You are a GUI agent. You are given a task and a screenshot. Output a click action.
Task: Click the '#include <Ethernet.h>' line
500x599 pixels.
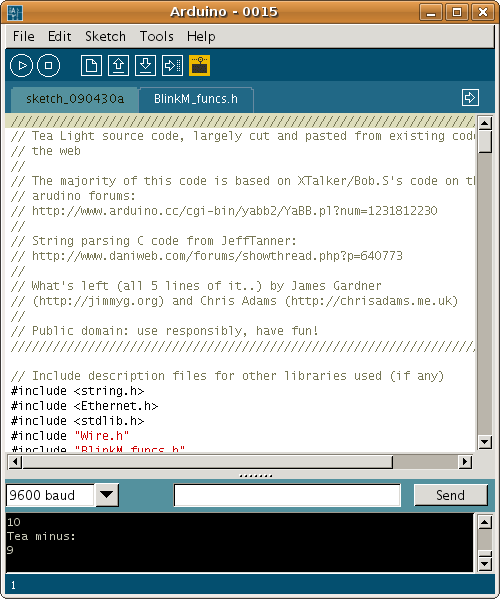(84, 406)
